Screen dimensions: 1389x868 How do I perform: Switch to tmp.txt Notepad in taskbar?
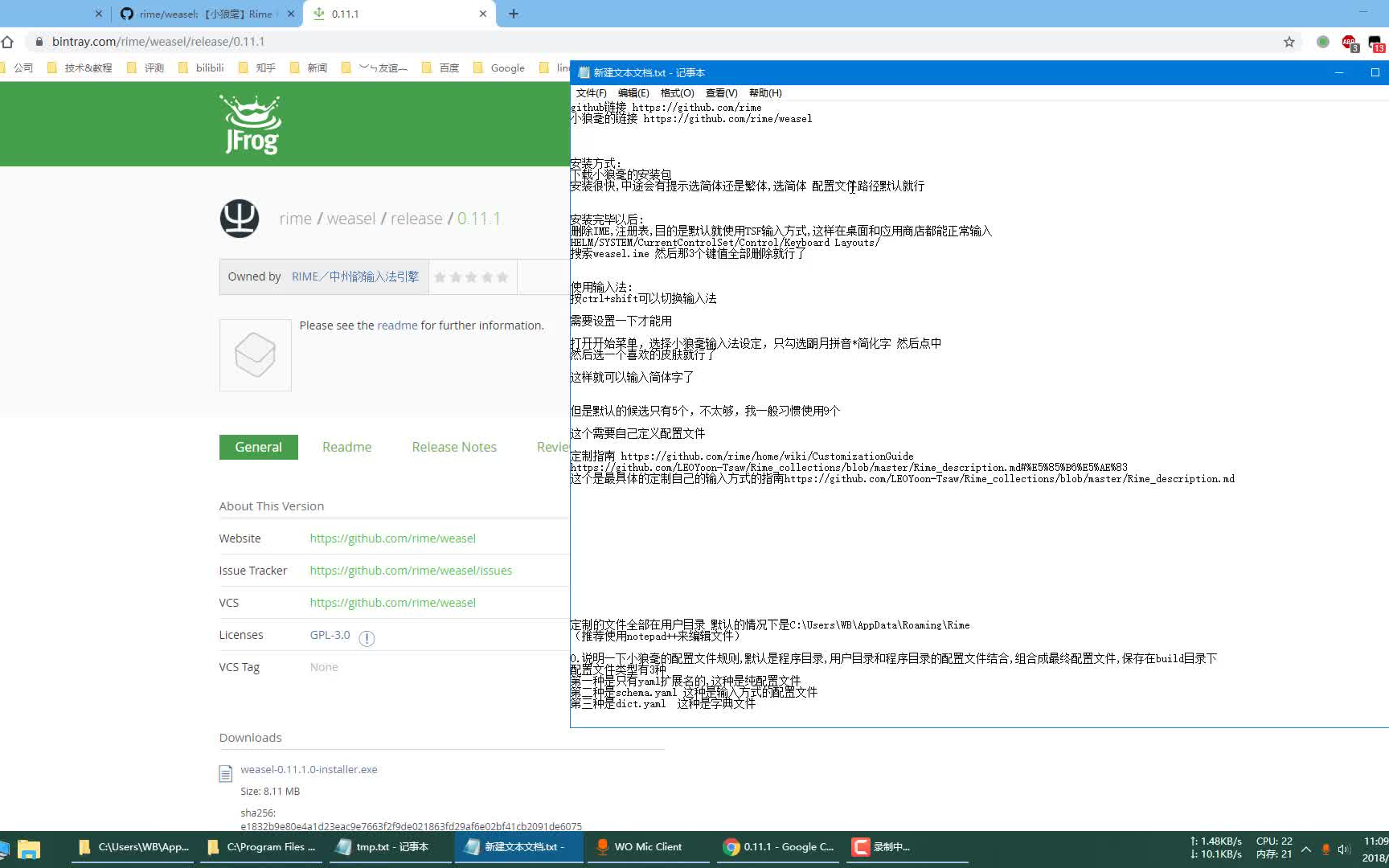(391, 847)
